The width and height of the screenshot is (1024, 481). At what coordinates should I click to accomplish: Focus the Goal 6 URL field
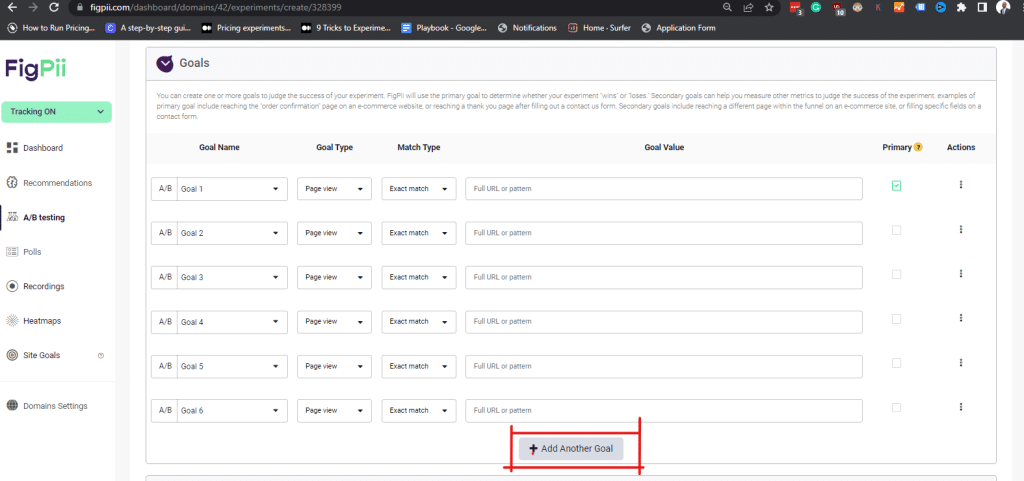click(664, 411)
